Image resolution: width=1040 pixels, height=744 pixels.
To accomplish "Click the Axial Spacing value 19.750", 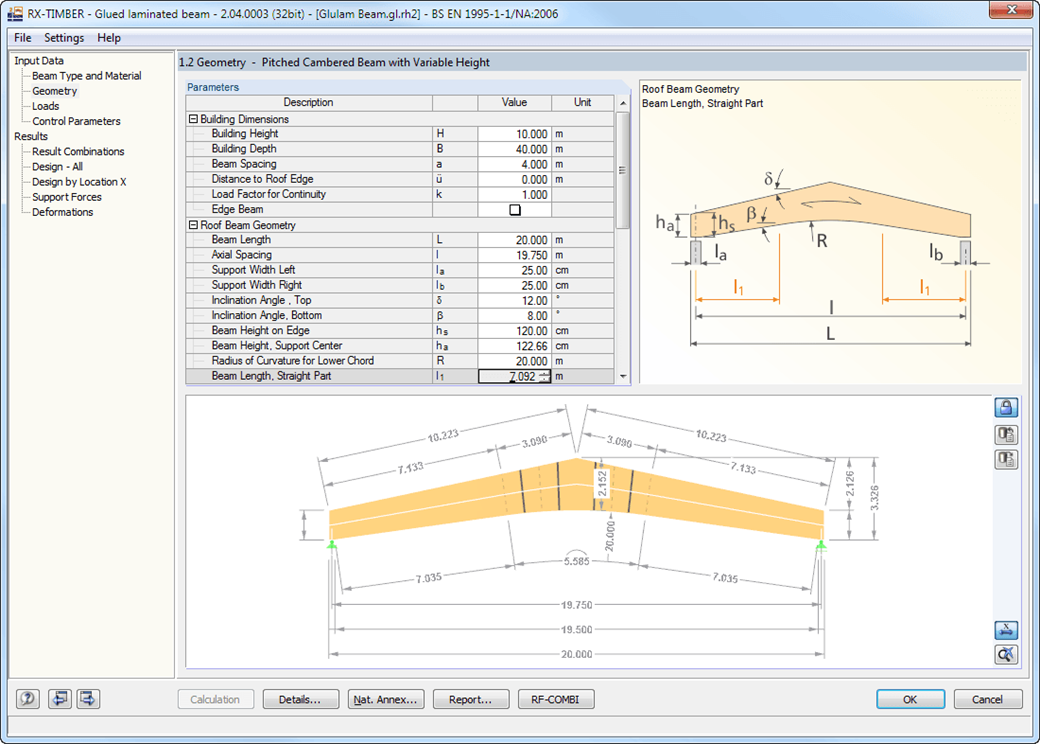I will (514, 255).
